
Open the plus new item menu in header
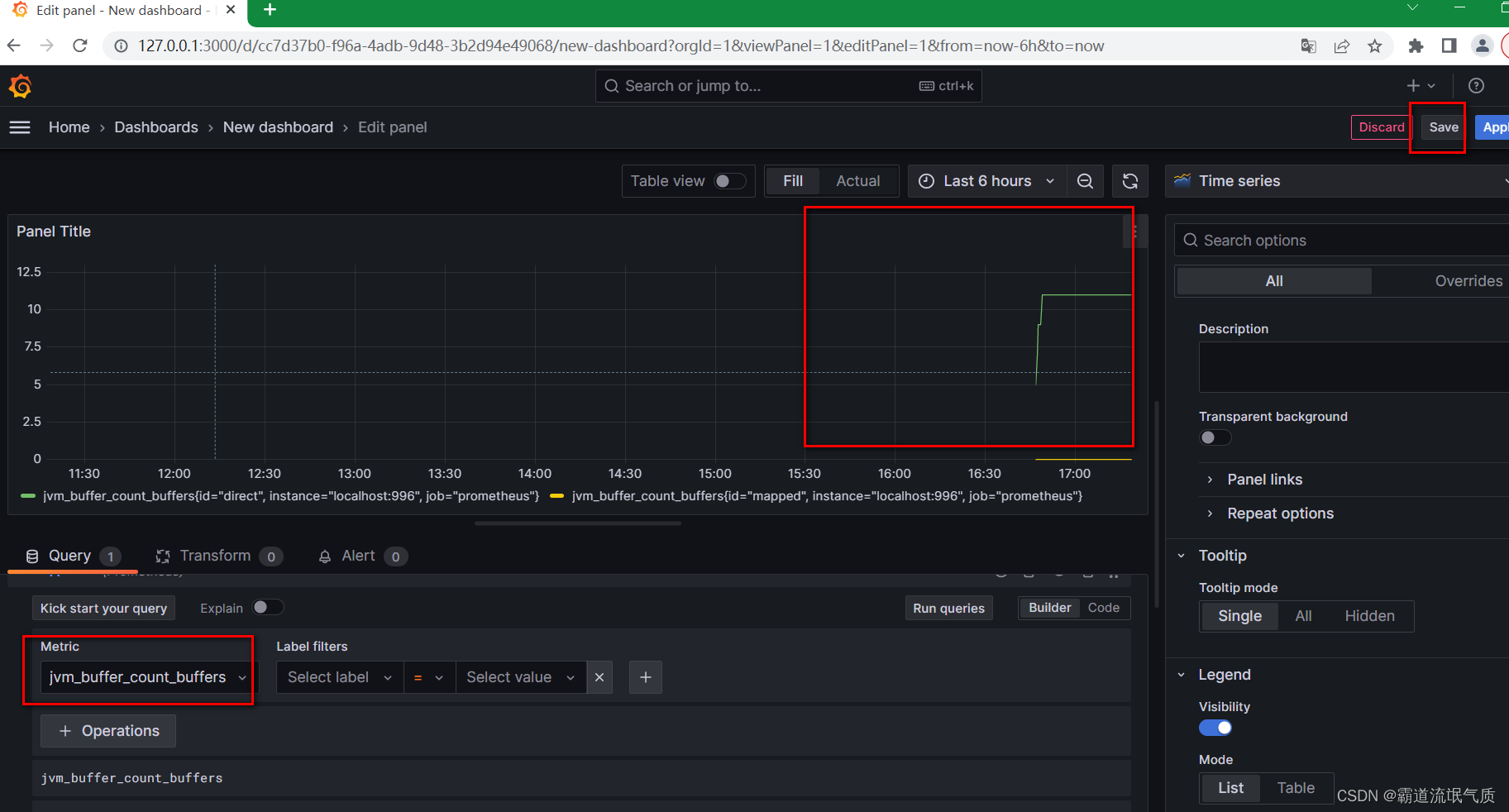tap(1421, 86)
